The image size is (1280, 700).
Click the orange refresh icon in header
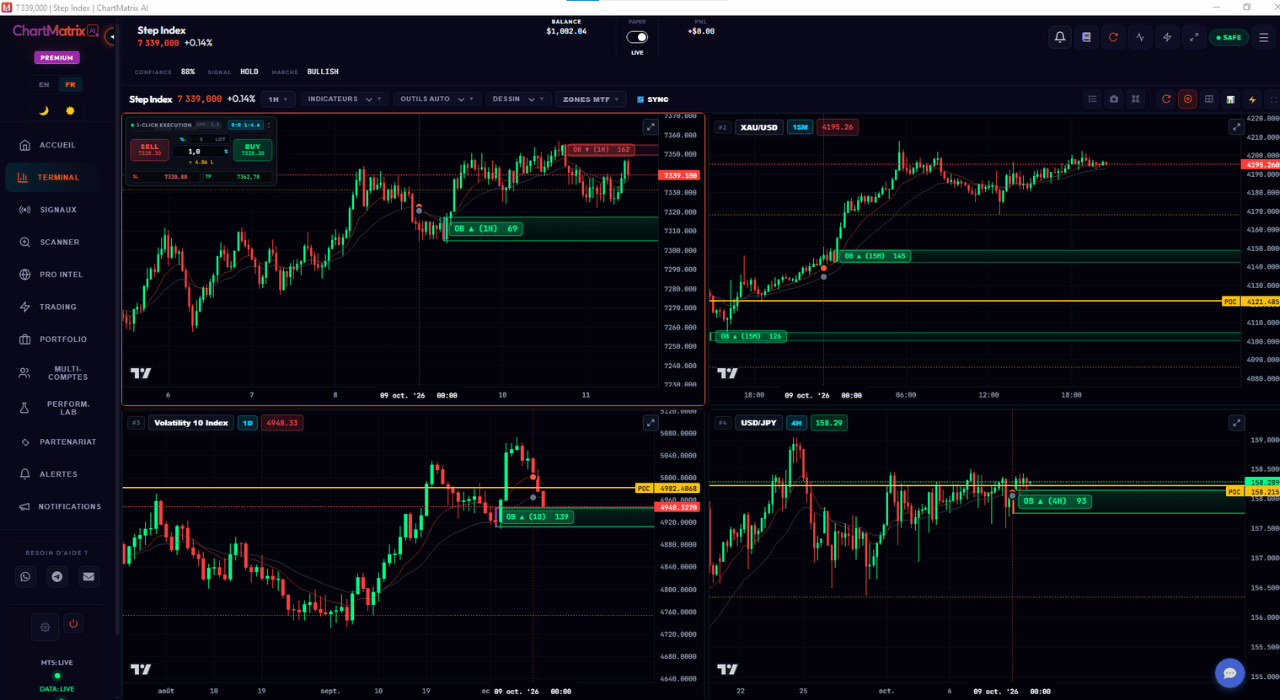click(x=1113, y=38)
